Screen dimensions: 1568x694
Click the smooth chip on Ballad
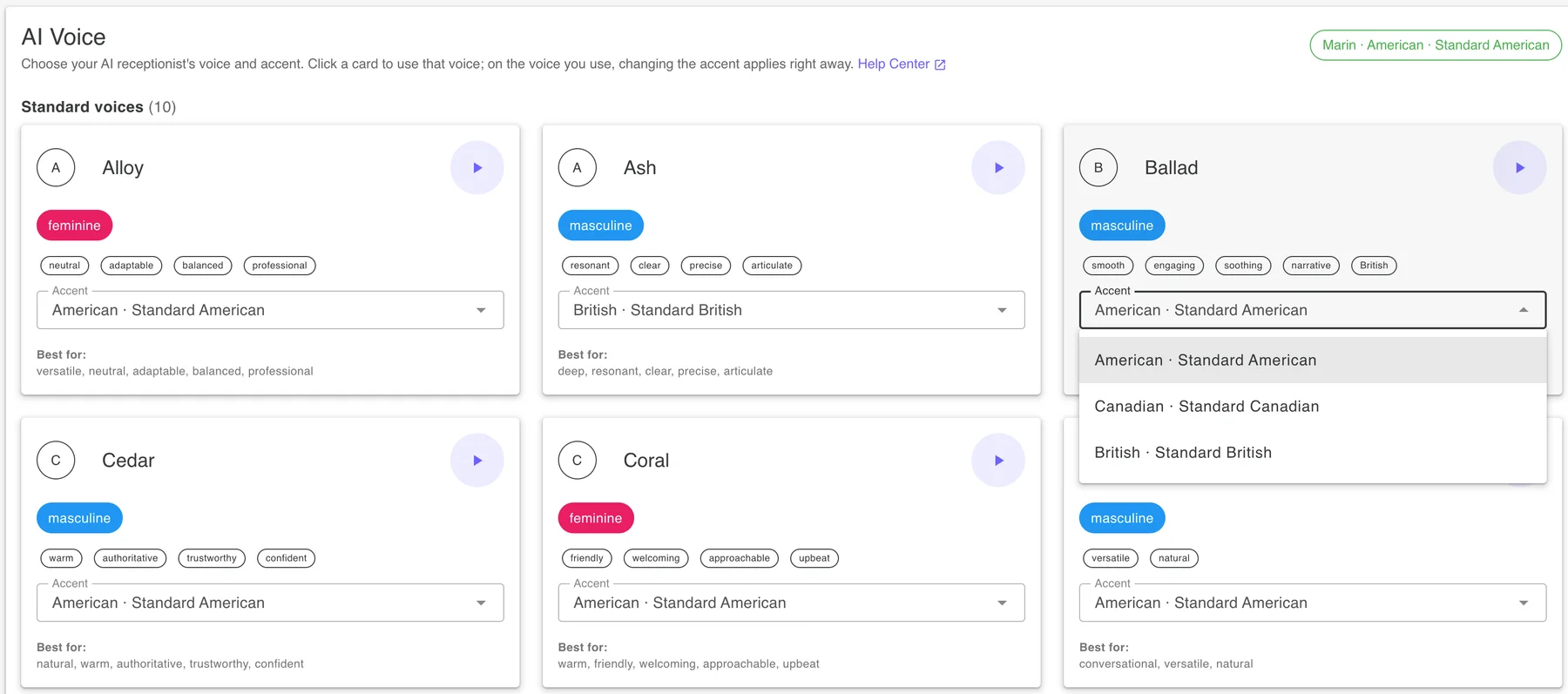(1108, 266)
